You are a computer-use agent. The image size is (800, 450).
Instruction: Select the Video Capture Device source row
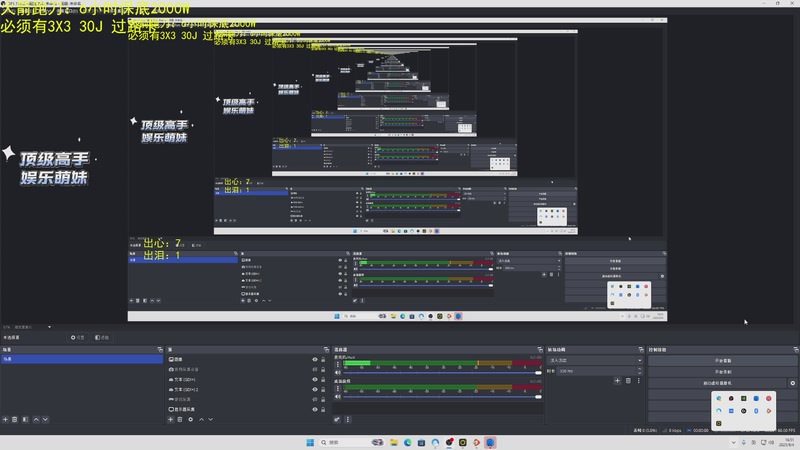(x=248, y=369)
